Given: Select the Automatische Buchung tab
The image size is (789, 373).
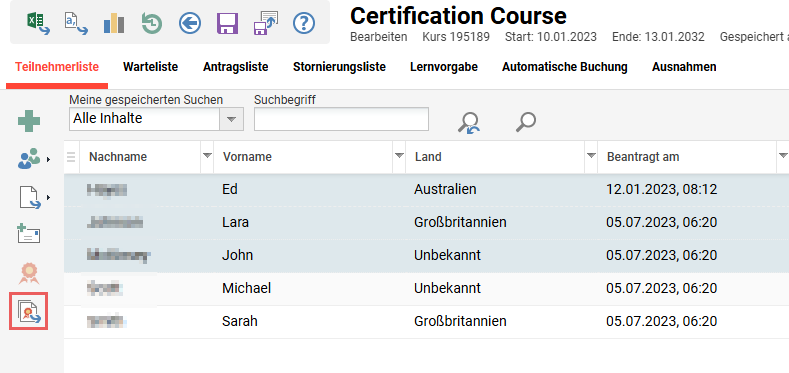Looking at the screenshot, I should coord(565,67).
